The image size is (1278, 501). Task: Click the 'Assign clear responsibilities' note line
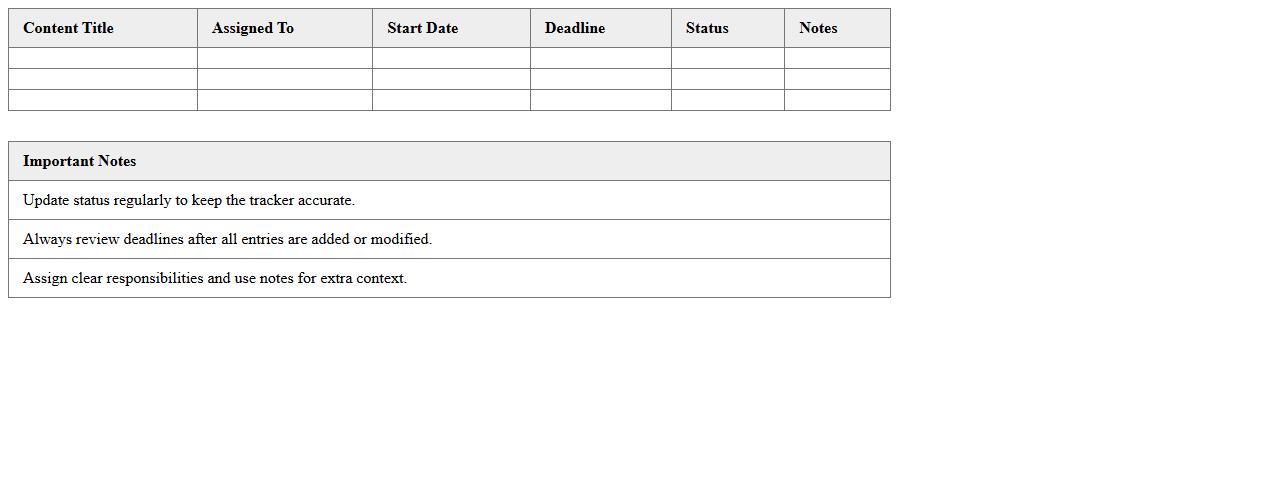(x=215, y=278)
